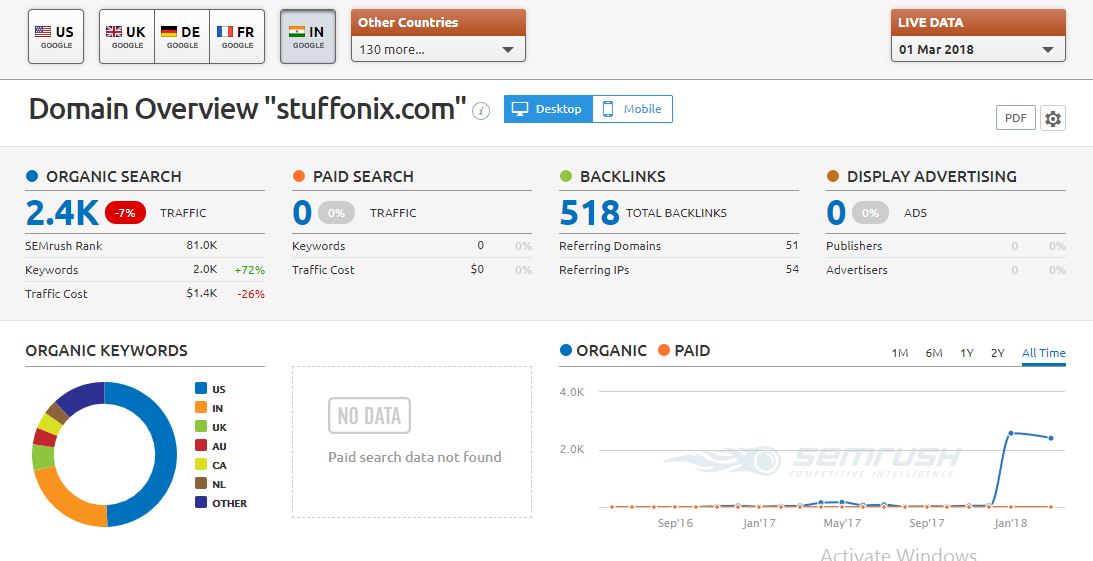1093x561 pixels.
Task: Open settings gear icon
Action: [1053, 118]
